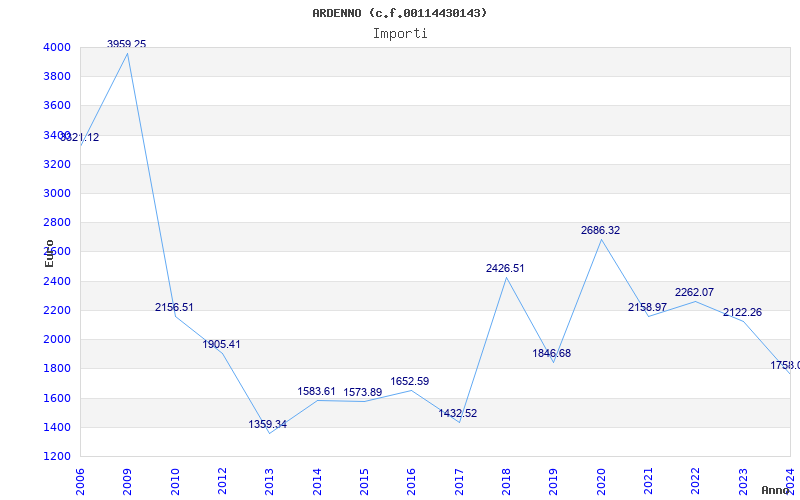This screenshot has height=500, width=800.
Task: Click the 1200 y-axis tick label
Action: (57, 456)
